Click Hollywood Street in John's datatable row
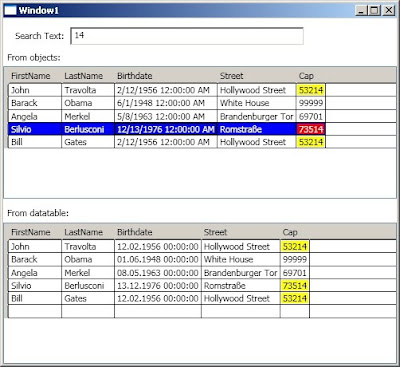 241,246
